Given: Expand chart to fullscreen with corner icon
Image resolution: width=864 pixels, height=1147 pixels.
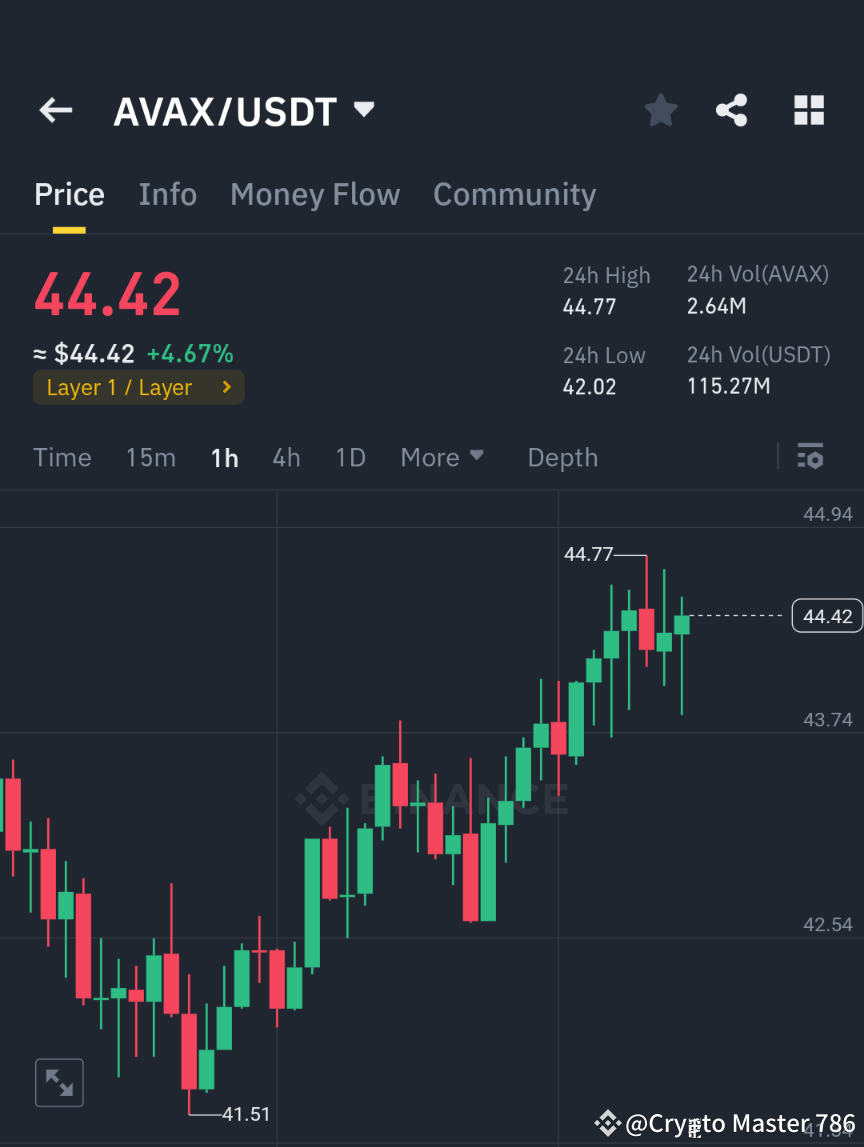Looking at the screenshot, I should point(59,1082).
